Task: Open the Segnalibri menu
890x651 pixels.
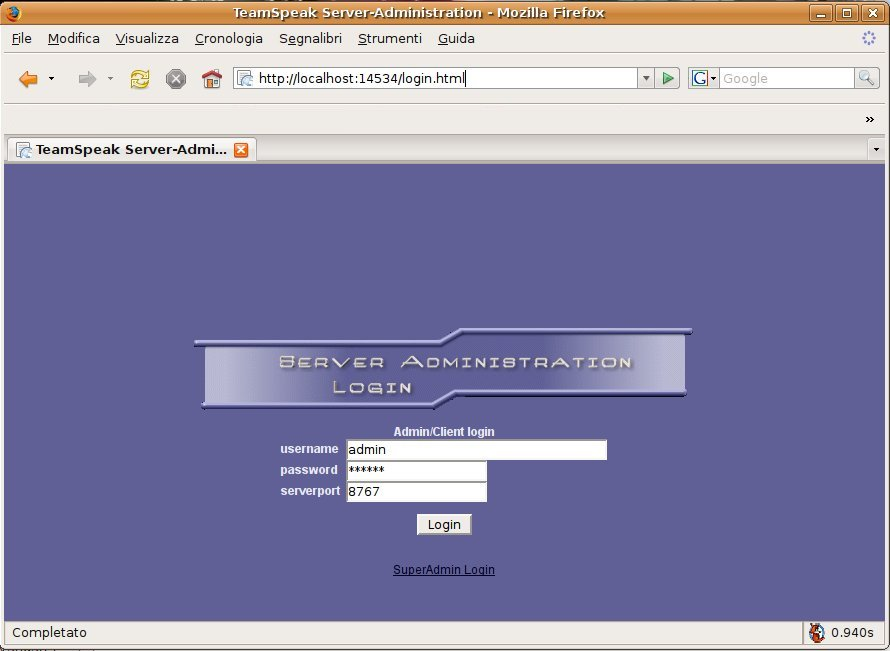Action: click(x=310, y=39)
